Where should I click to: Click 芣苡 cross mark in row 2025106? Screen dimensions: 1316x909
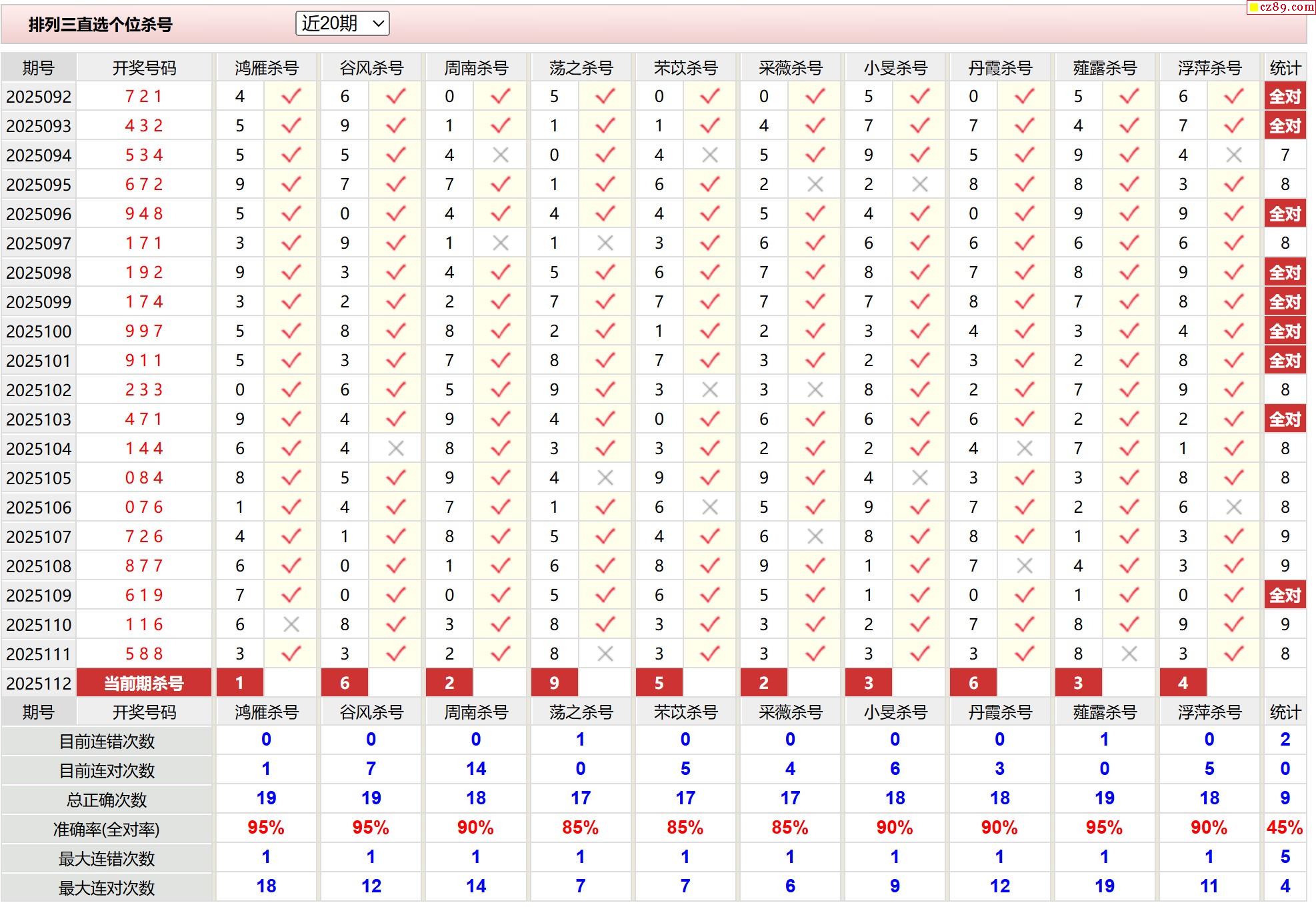click(709, 508)
